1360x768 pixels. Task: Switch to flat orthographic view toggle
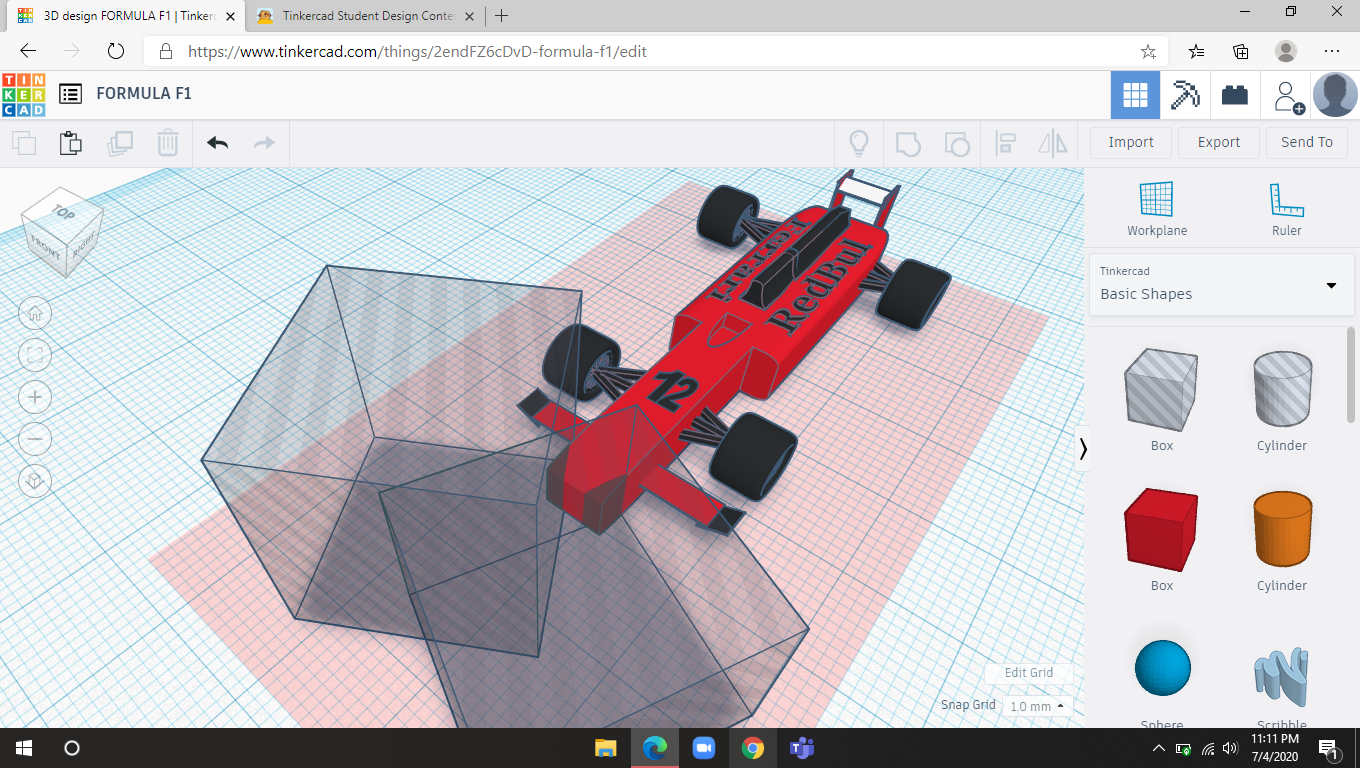tap(35, 481)
